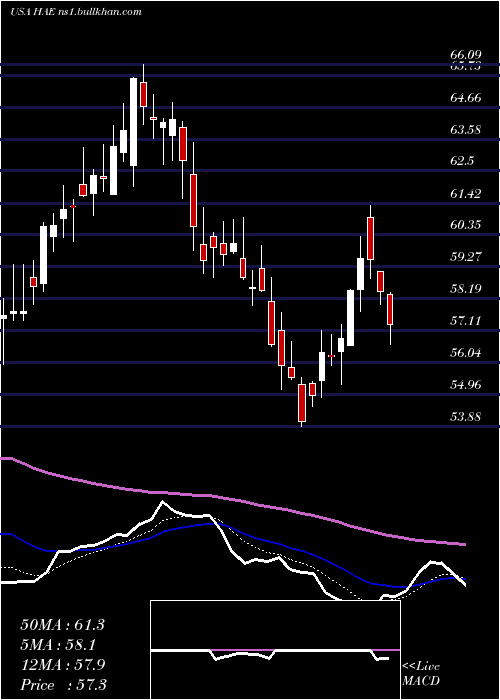Screen dimensions: 500x700
Task: Click the 62.5 price axis label
Action: point(462,162)
